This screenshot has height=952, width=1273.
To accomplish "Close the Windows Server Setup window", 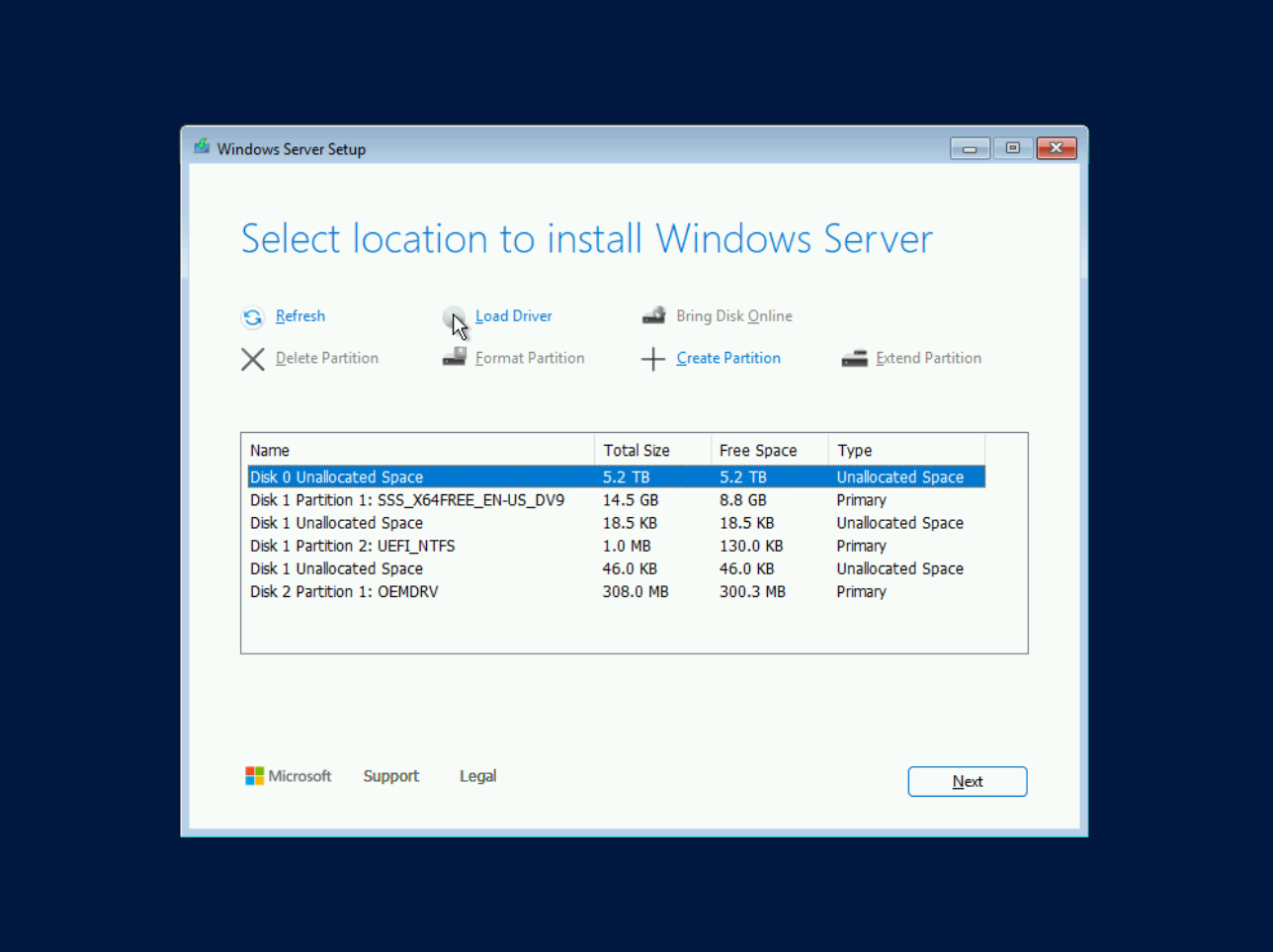I will point(1057,148).
